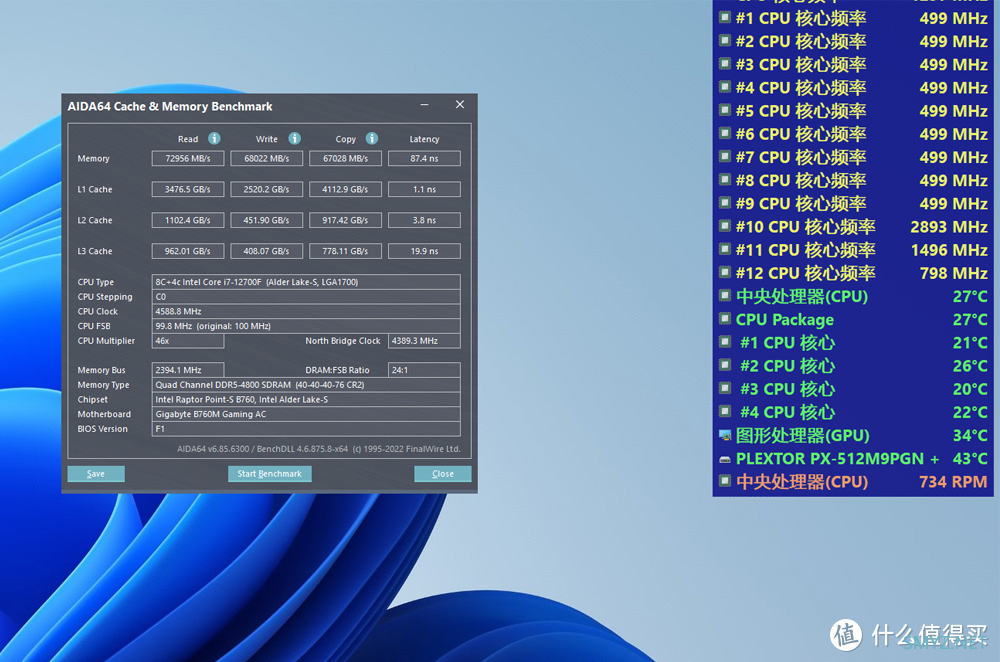The width and height of the screenshot is (1000, 662).
Task: Select L2 Cache Write 451.90 GB/s
Action: (x=267, y=220)
